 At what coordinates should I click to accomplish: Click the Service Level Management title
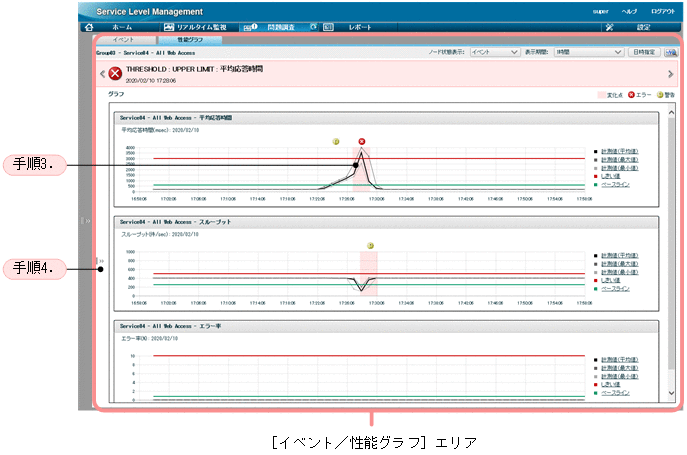pyautogui.click(x=149, y=12)
